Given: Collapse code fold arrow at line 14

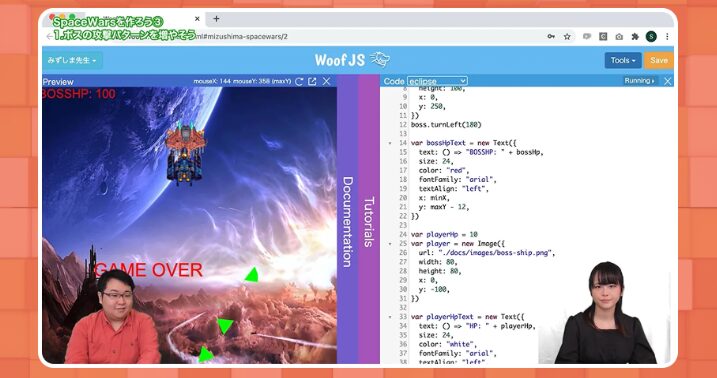Looking at the screenshot, I should point(390,143).
